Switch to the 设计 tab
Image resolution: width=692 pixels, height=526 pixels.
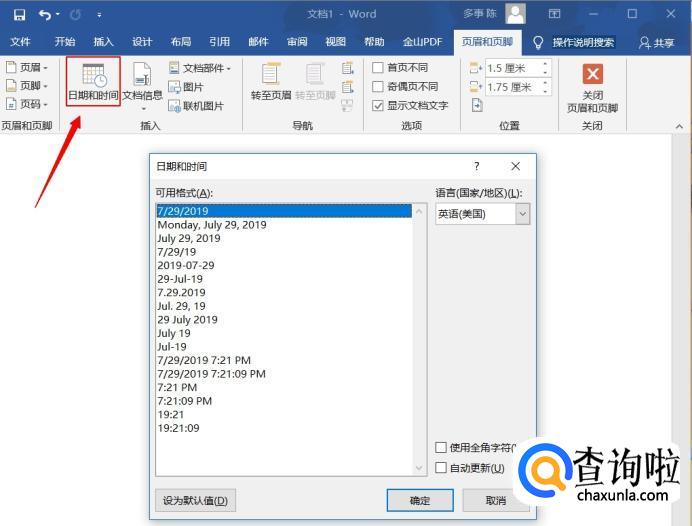(x=142, y=42)
